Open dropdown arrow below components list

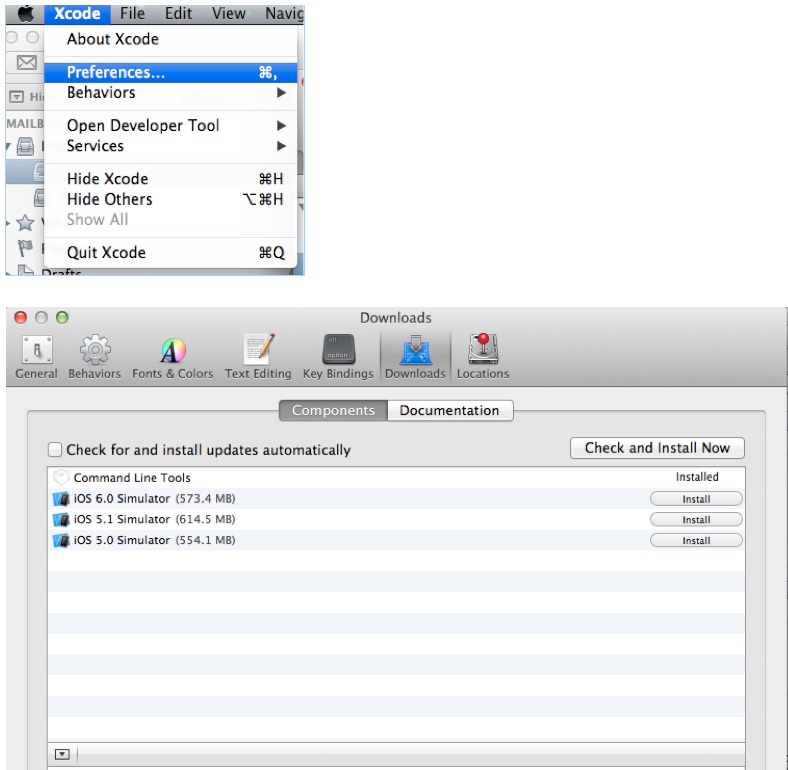click(x=61, y=754)
